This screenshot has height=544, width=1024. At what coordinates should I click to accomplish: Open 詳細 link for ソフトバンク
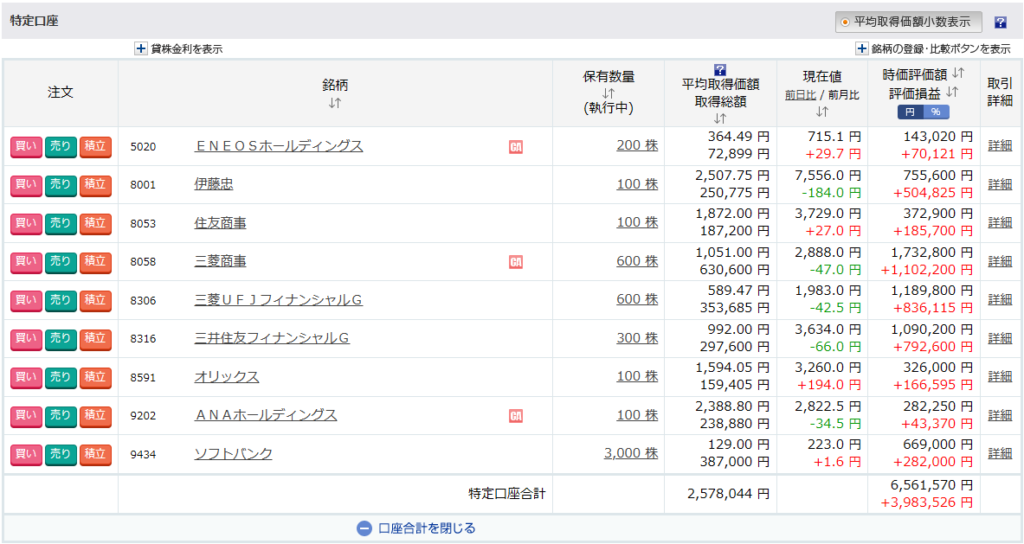(1000, 453)
